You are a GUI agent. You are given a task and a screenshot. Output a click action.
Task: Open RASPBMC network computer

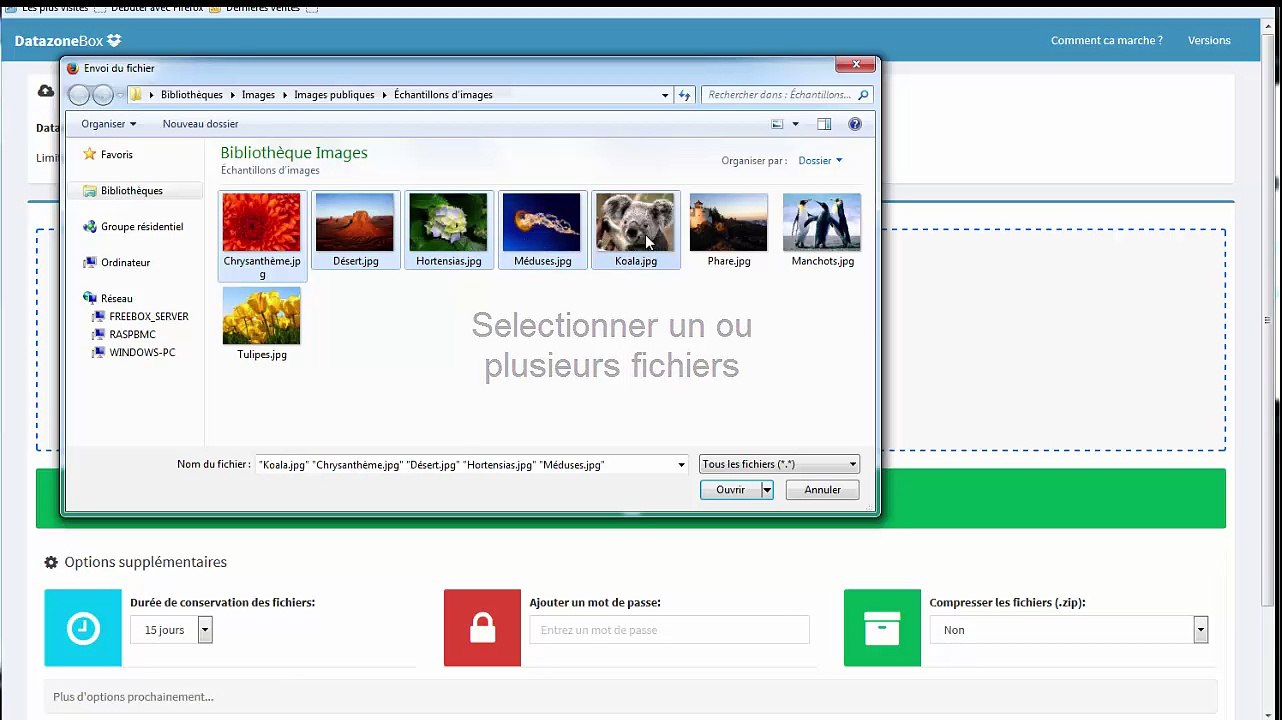coord(124,335)
